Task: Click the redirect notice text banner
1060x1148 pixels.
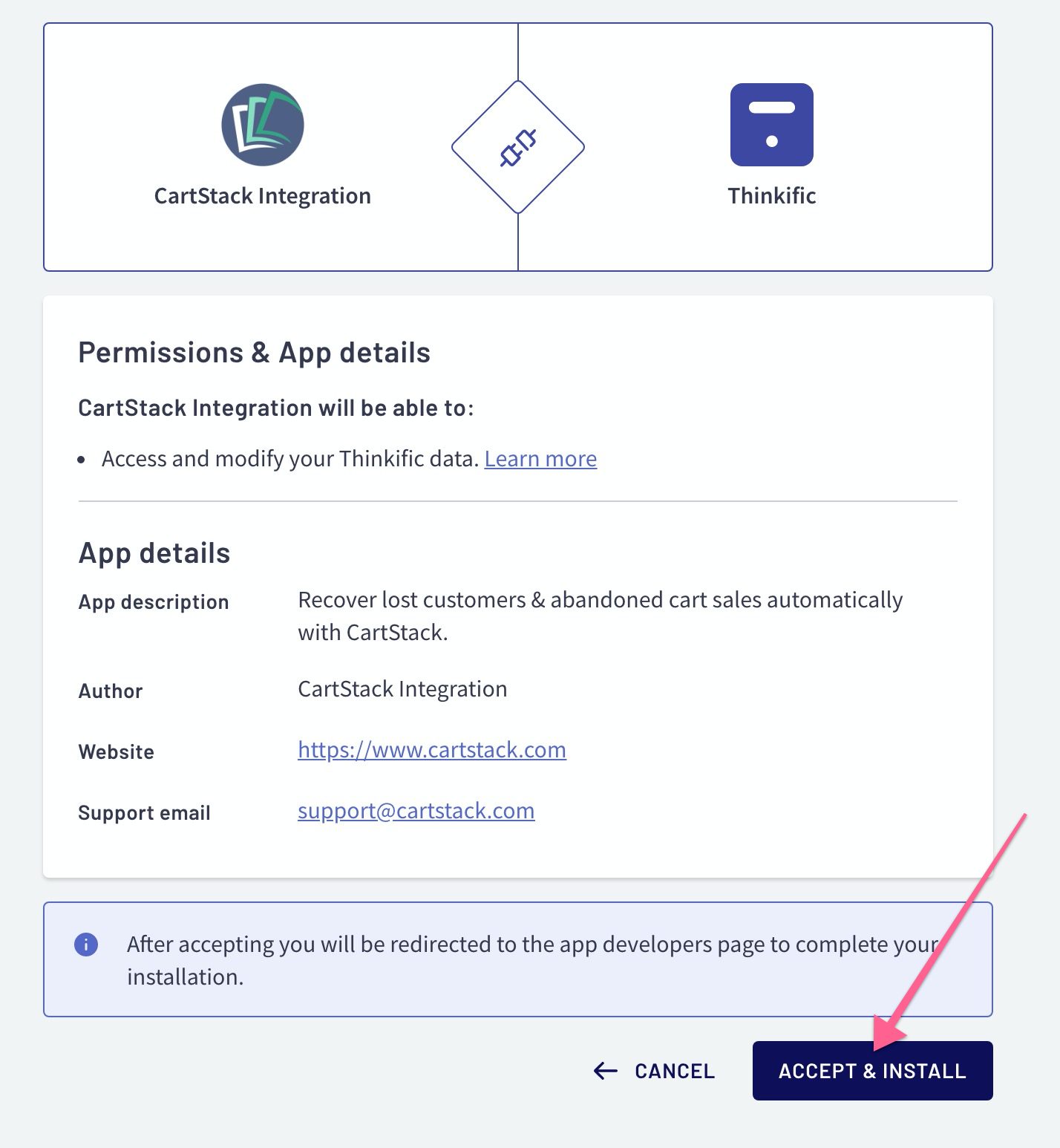Action: coord(518,959)
